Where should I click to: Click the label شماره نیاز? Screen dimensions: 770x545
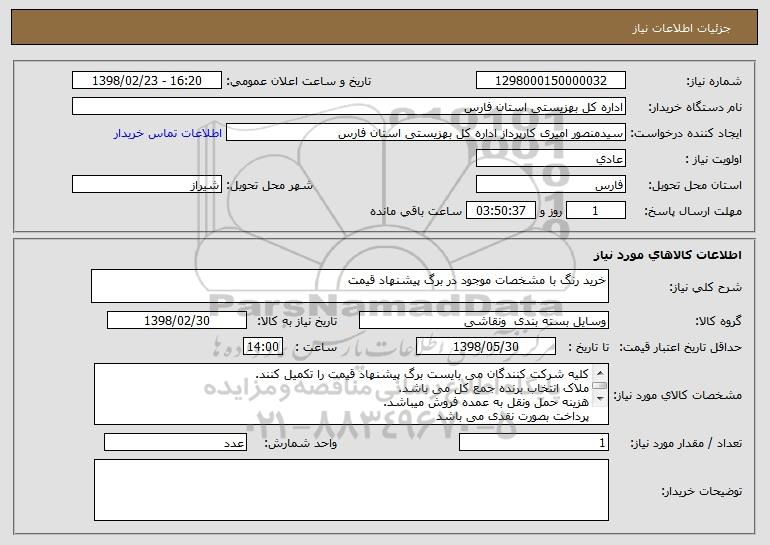pos(714,82)
